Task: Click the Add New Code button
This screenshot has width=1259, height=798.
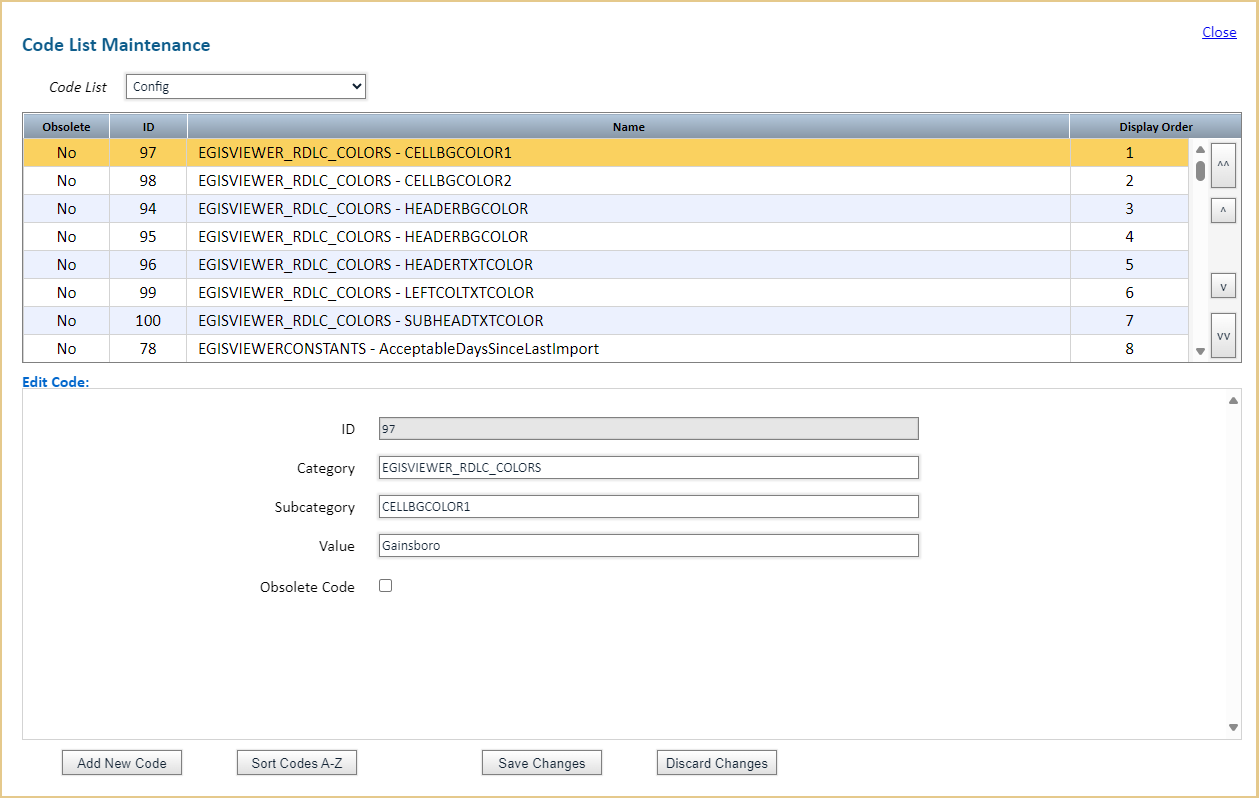Action: [121, 762]
